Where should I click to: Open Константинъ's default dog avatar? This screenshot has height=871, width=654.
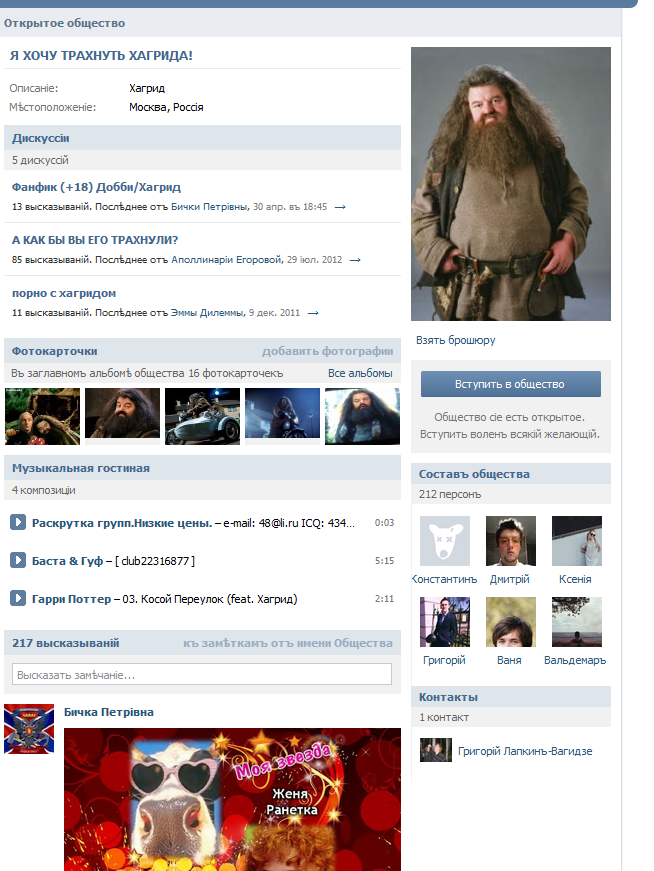click(445, 540)
